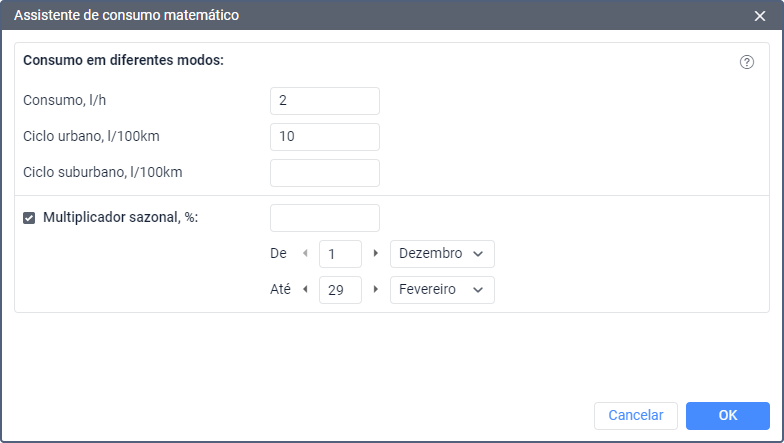Decrease the Até day with left arrow
This screenshot has height=443, width=784.
(x=305, y=290)
